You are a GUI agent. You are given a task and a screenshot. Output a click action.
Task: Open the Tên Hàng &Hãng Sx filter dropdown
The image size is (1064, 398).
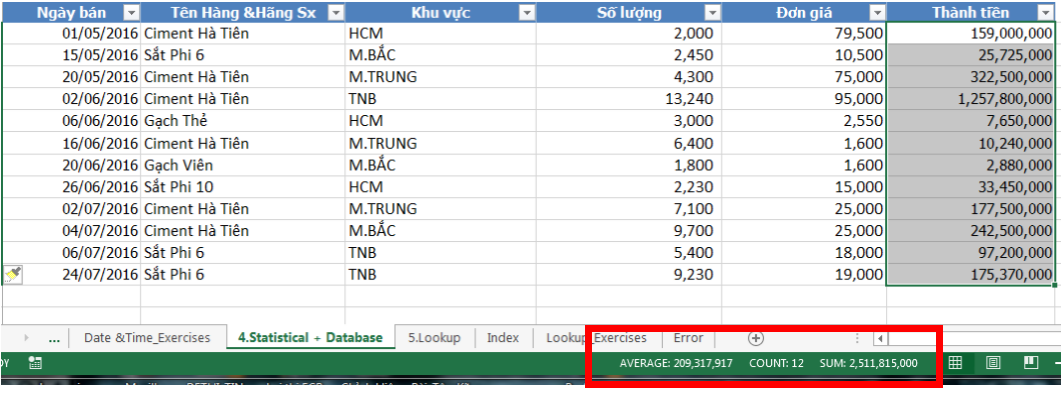(x=335, y=12)
